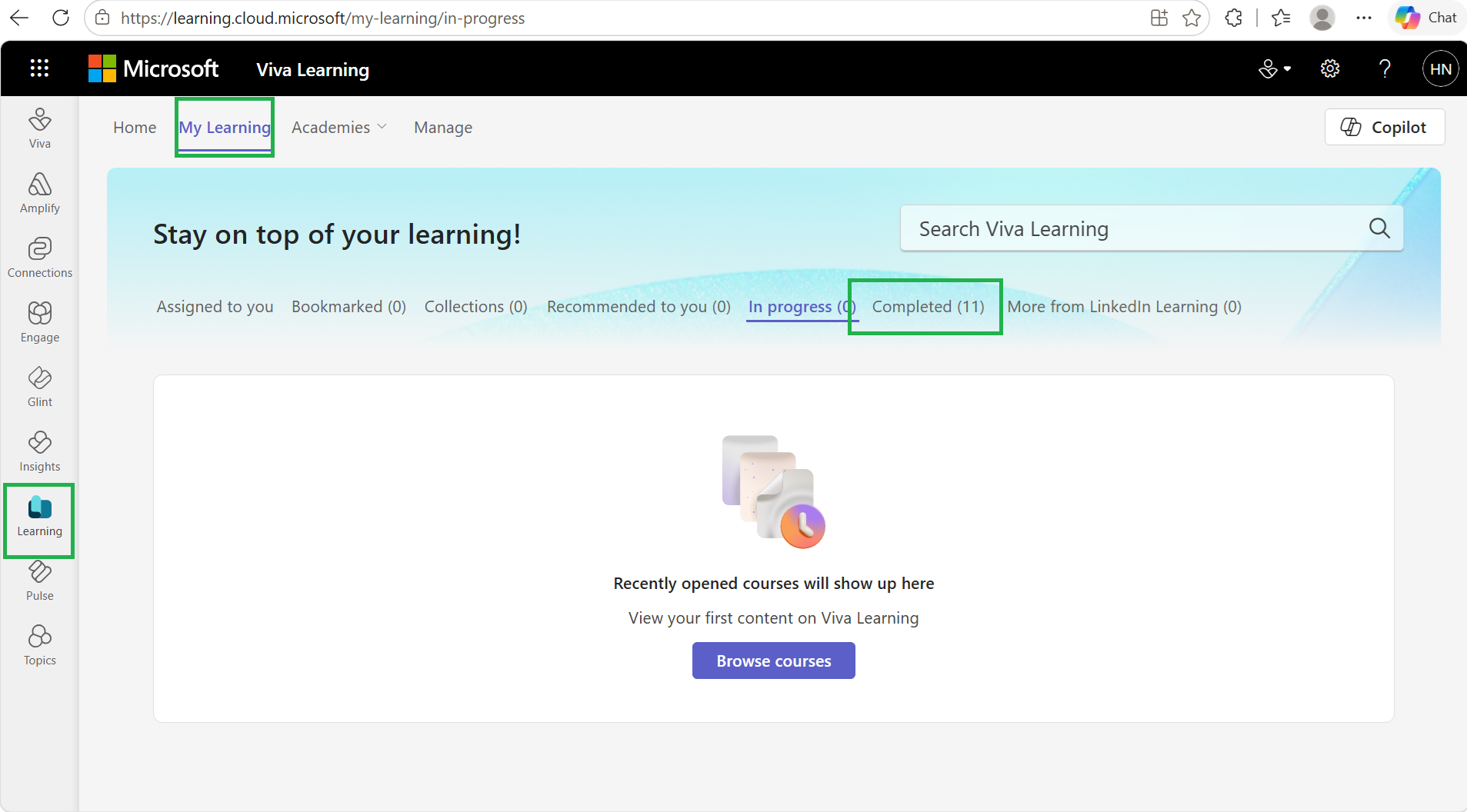Click the Viva Learning title
1467x812 pixels.
(x=312, y=69)
